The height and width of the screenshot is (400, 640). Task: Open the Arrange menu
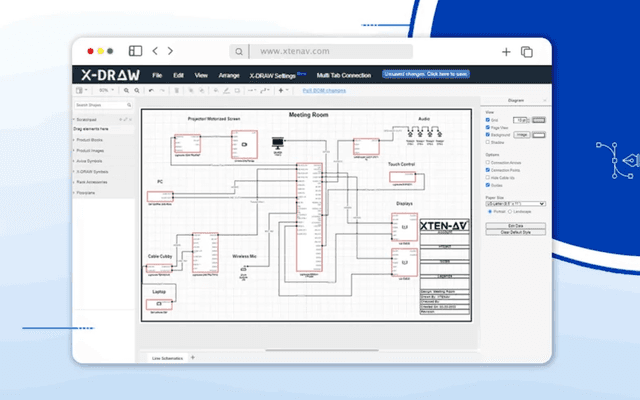pyautogui.click(x=228, y=75)
